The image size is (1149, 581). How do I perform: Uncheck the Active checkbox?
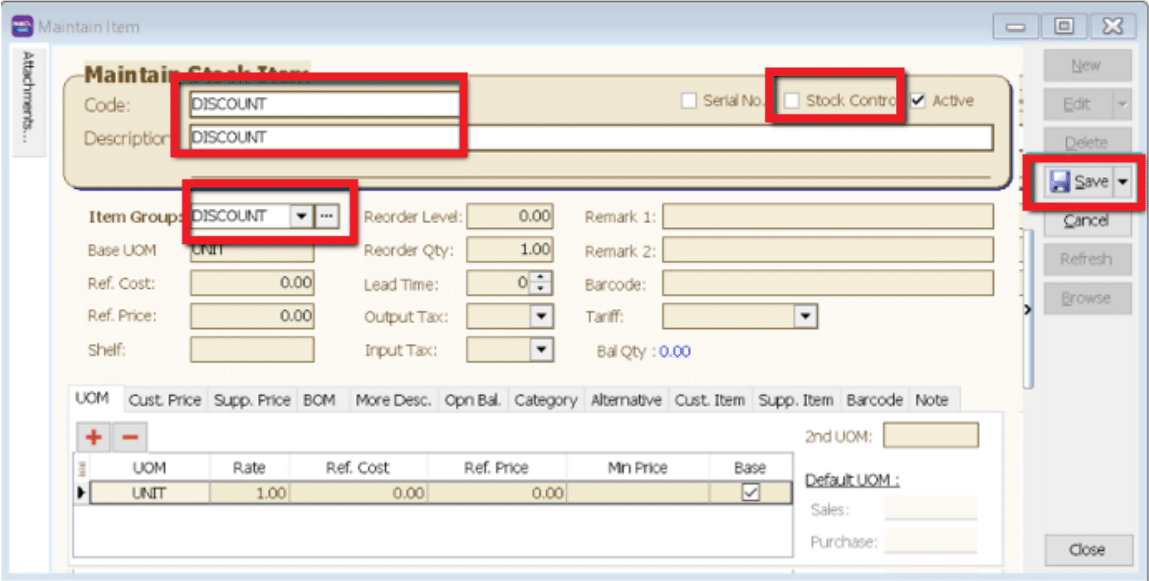[918, 101]
